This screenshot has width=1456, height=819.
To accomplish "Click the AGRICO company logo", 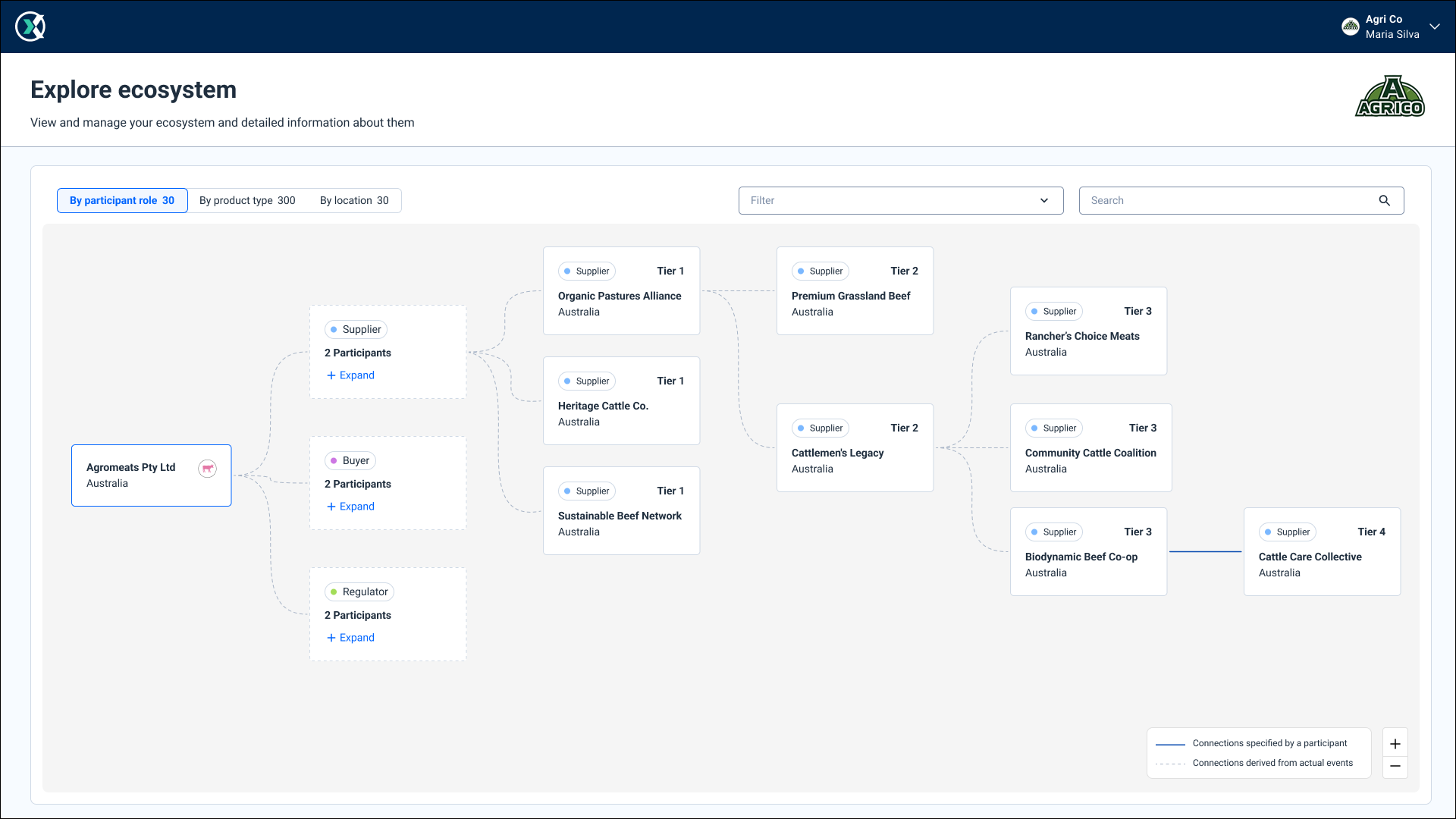I will pyautogui.click(x=1389, y=97).
